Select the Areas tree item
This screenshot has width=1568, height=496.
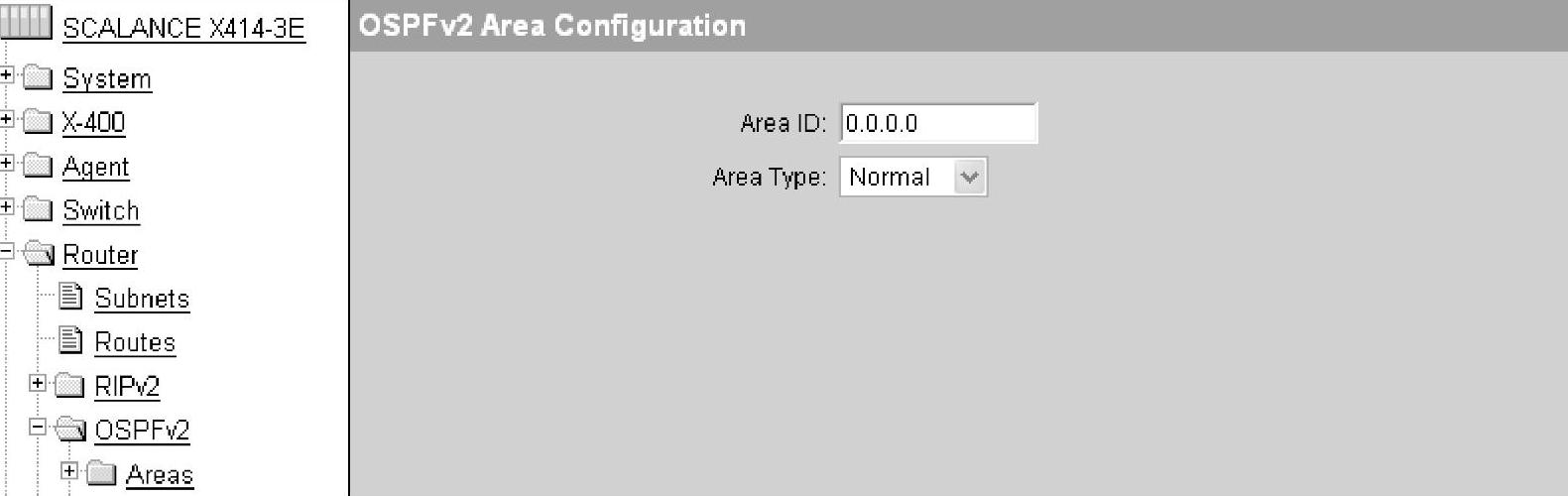(x=160, y=475)
